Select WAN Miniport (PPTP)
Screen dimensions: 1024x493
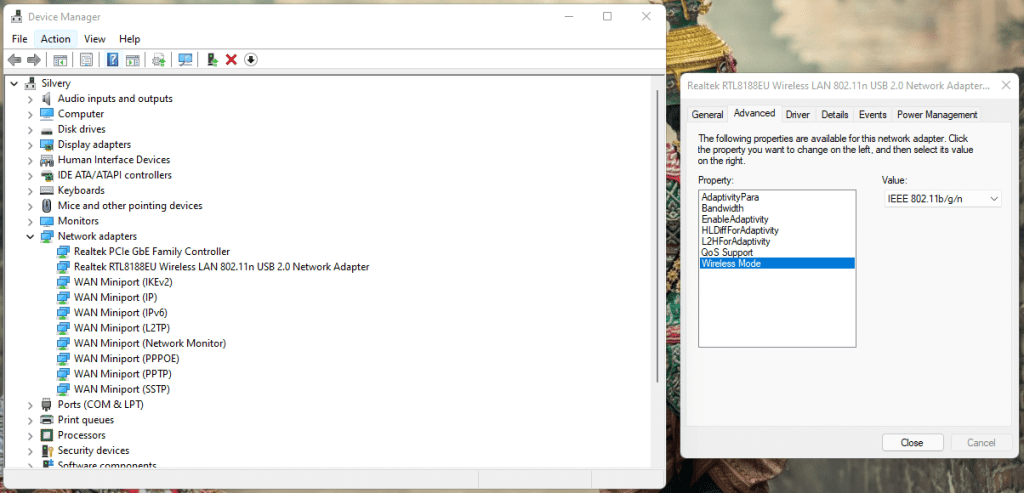pos(123,374)
